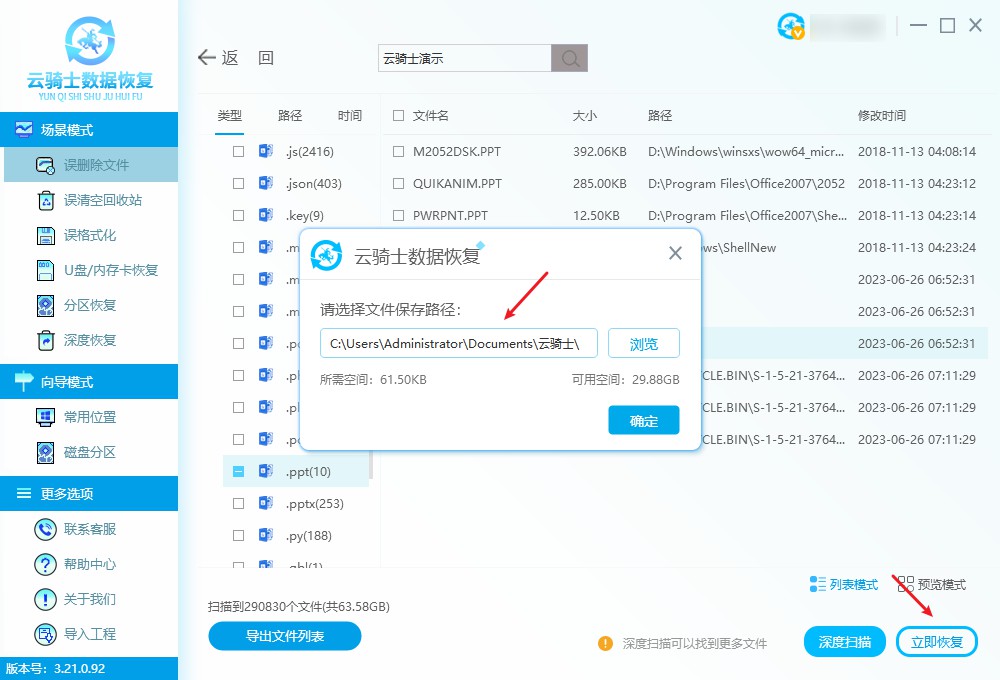
Task: Switch to the 路径 tab
Action: [x=289, y=115]
